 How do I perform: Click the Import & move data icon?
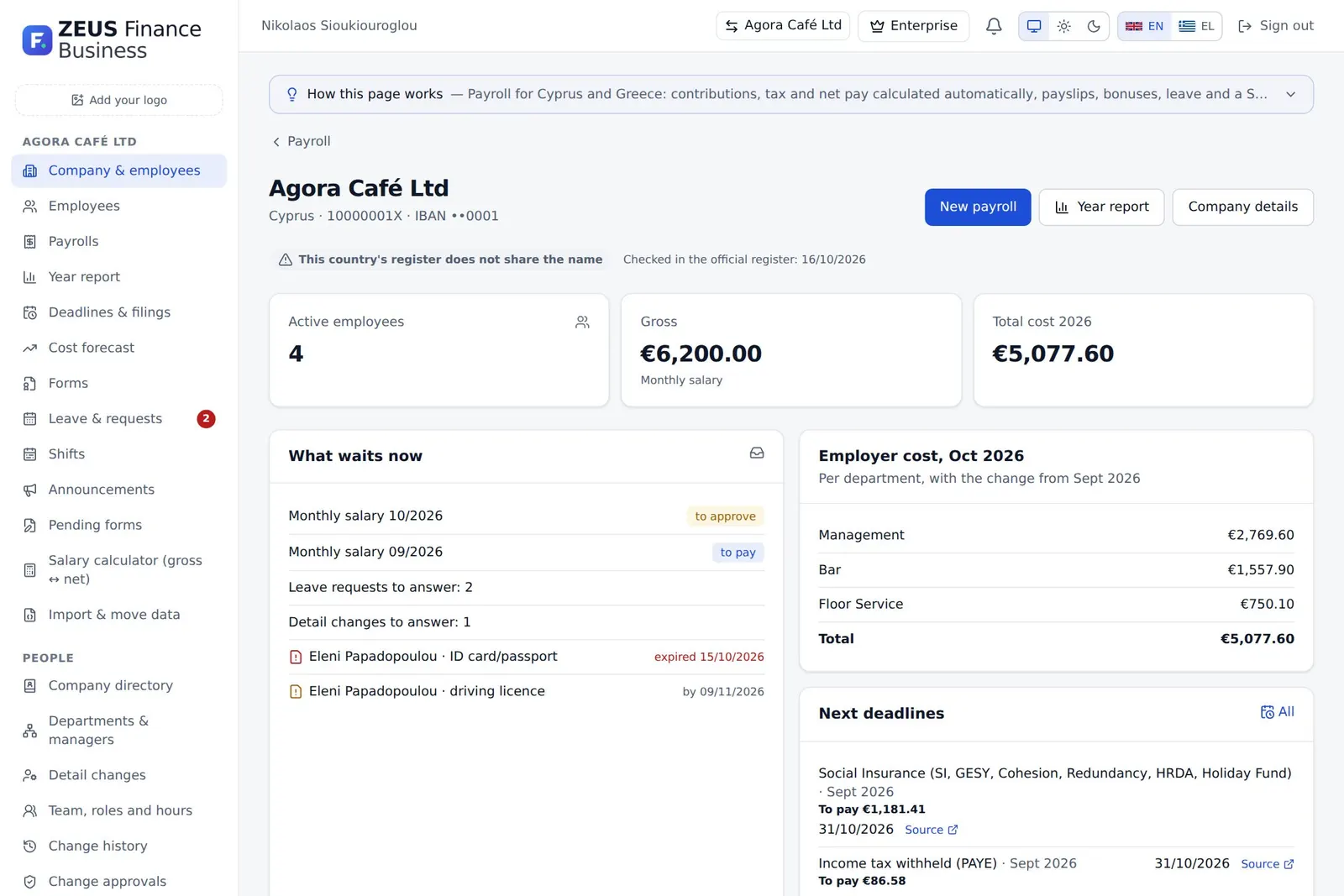point(30,615)
